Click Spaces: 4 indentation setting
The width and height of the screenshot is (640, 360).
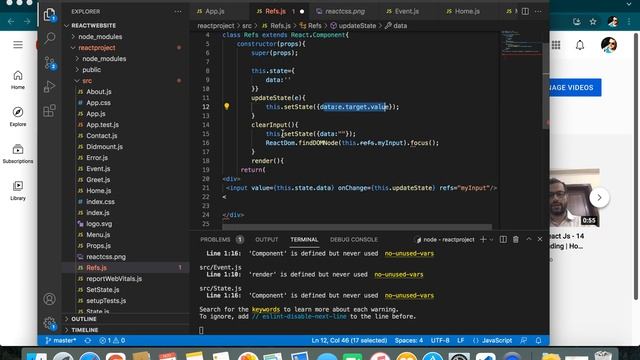coord(409,340)
